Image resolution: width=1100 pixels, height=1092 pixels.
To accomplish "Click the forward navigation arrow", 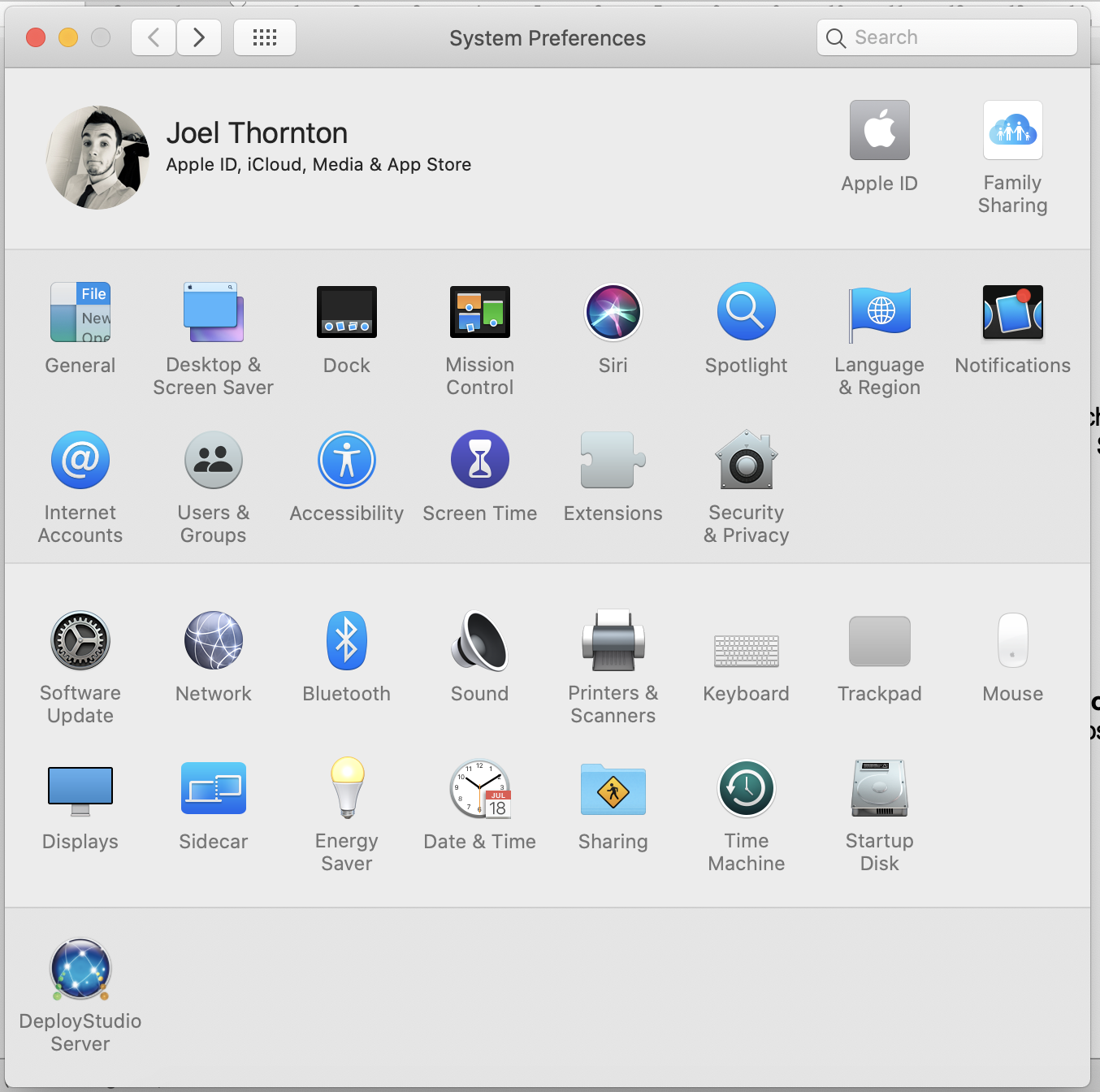I will pos(199,37).
